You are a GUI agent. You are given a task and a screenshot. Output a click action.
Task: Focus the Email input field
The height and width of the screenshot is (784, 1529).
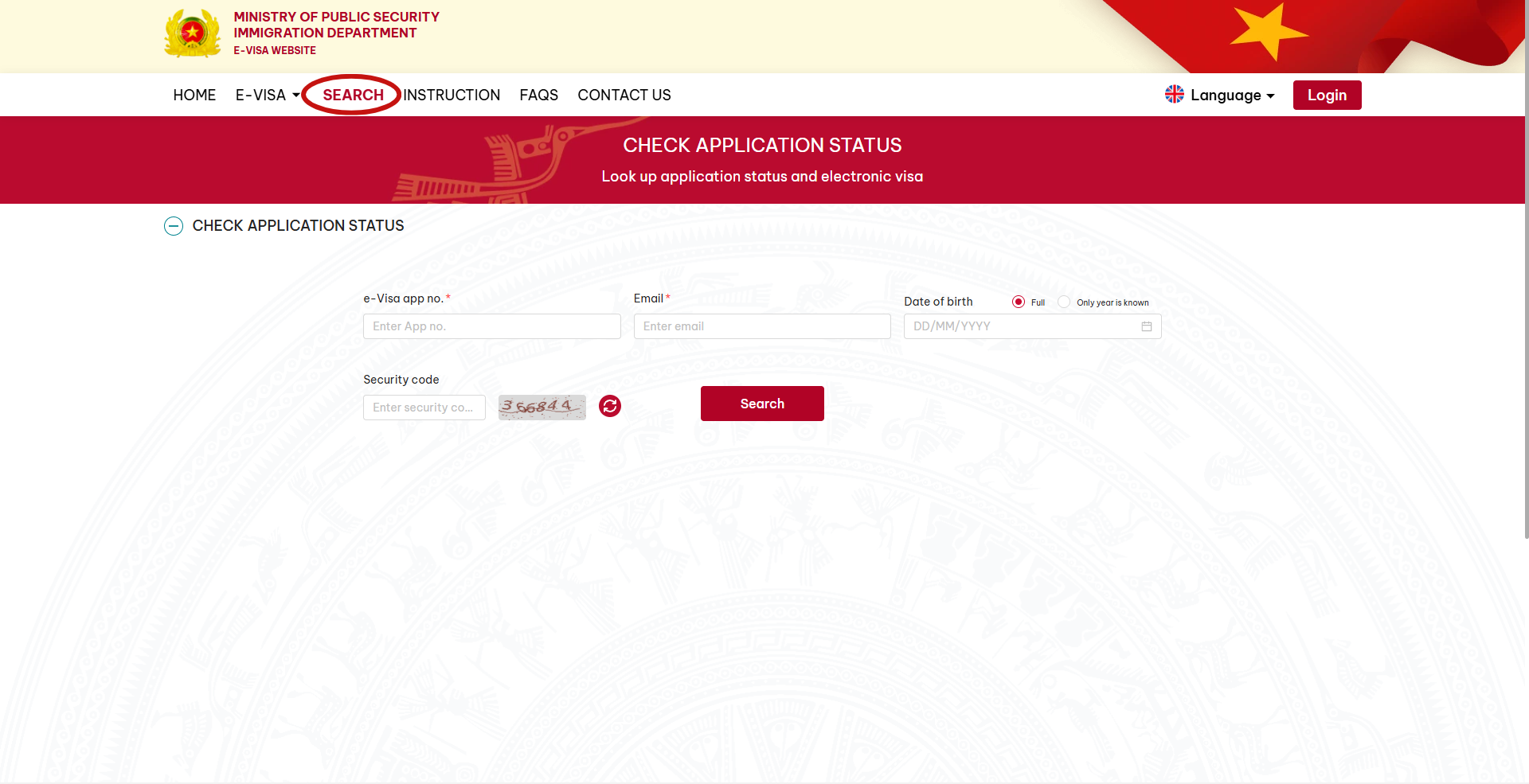762,326
